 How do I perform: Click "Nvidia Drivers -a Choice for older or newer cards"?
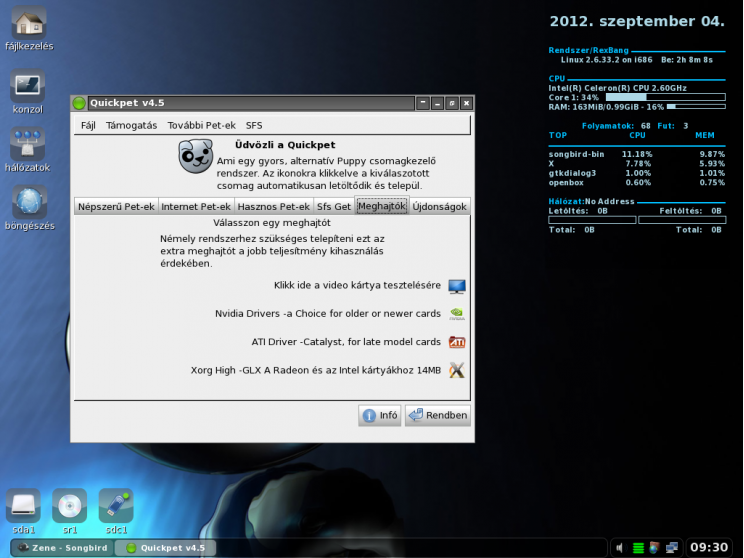(x=328, y=314)
